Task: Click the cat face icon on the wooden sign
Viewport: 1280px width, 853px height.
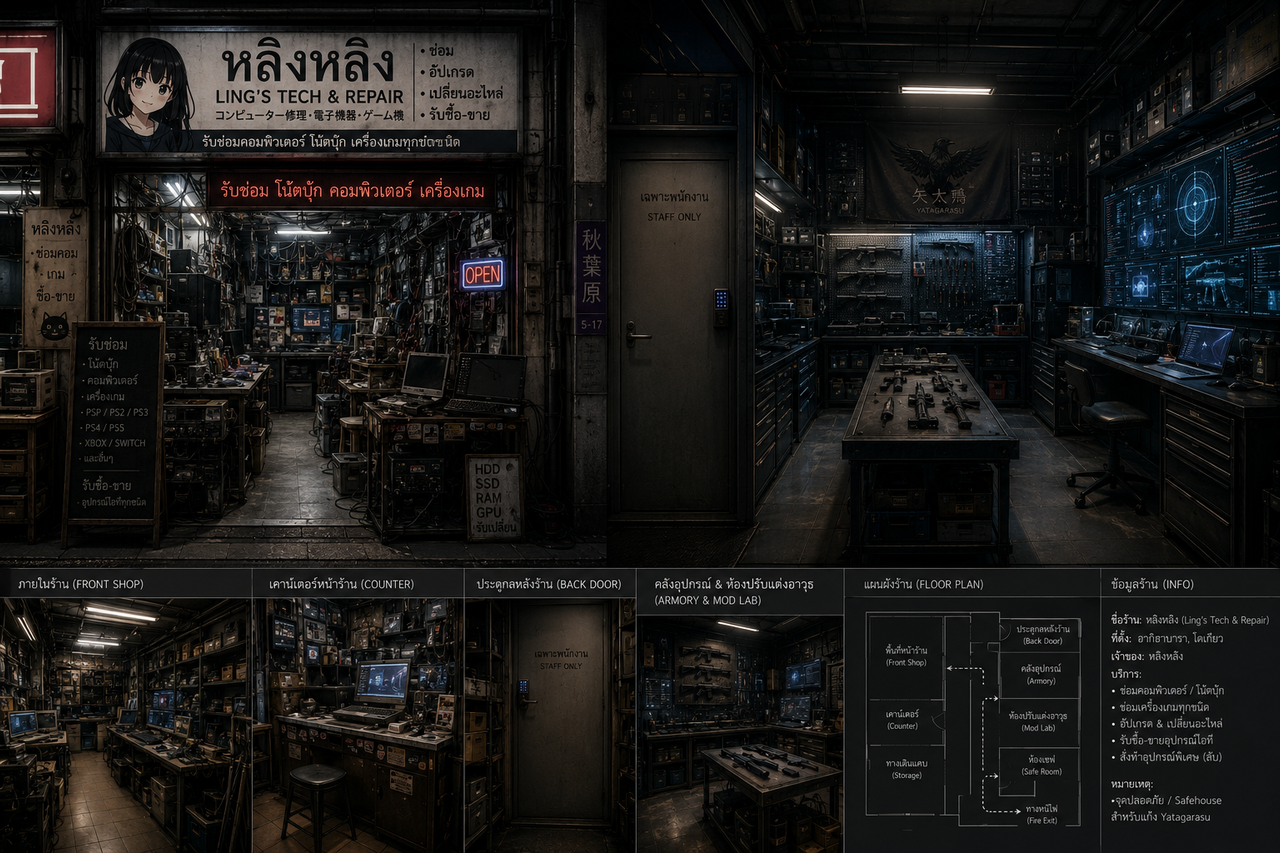Action: (x=53, y=327)
